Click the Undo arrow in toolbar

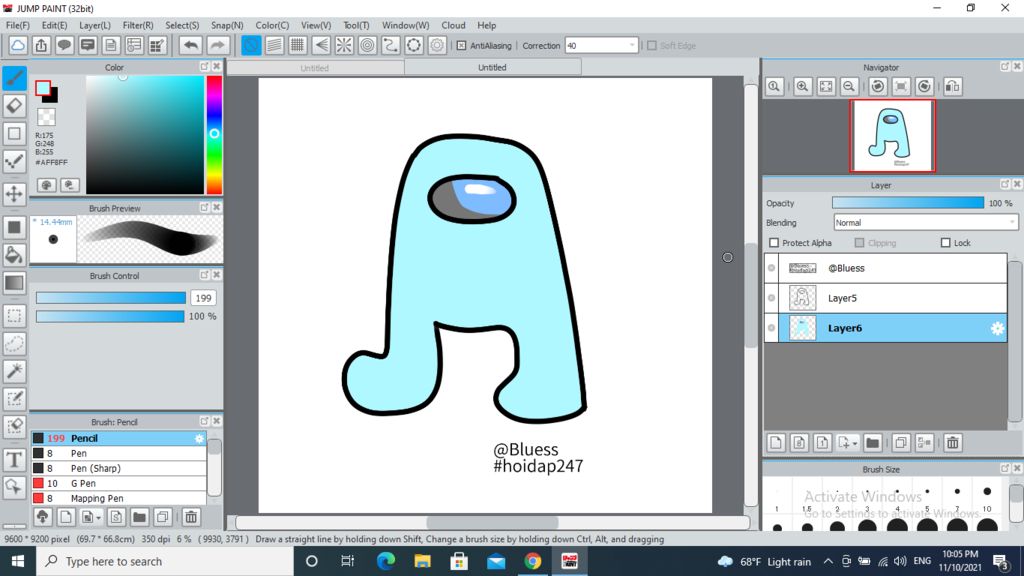[191, 45]
